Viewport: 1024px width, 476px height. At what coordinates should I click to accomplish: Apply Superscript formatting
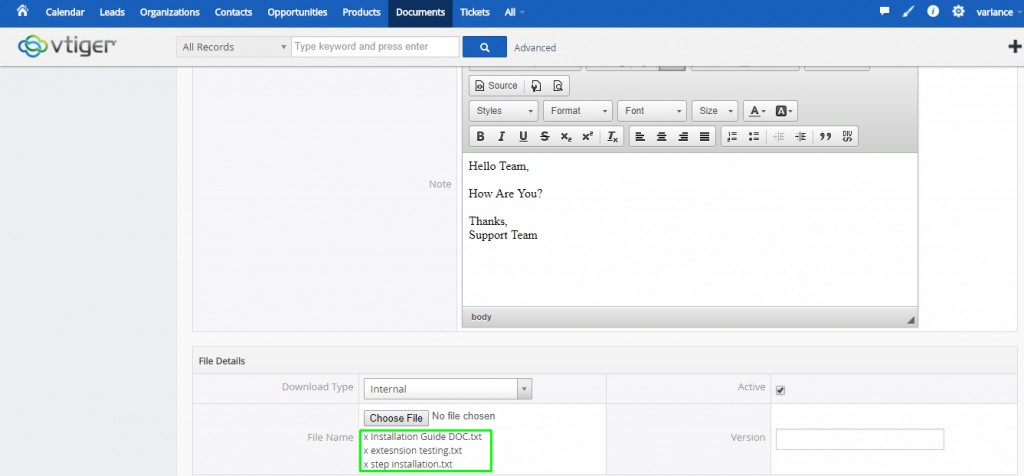click(x=587, y=136)
